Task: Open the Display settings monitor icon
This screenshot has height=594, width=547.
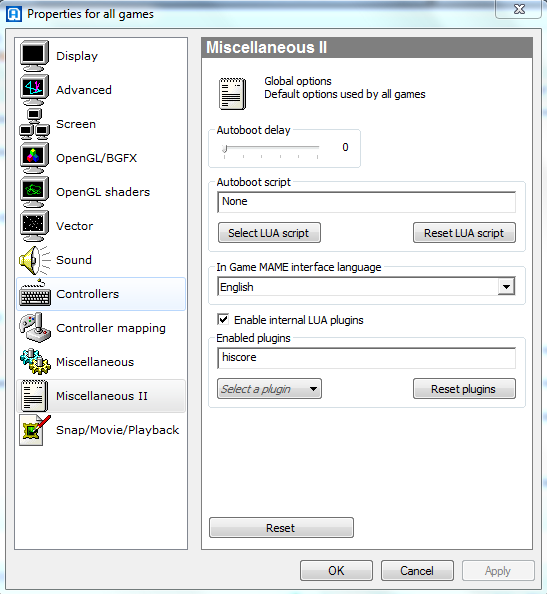Action: click(x=34, y=56)
